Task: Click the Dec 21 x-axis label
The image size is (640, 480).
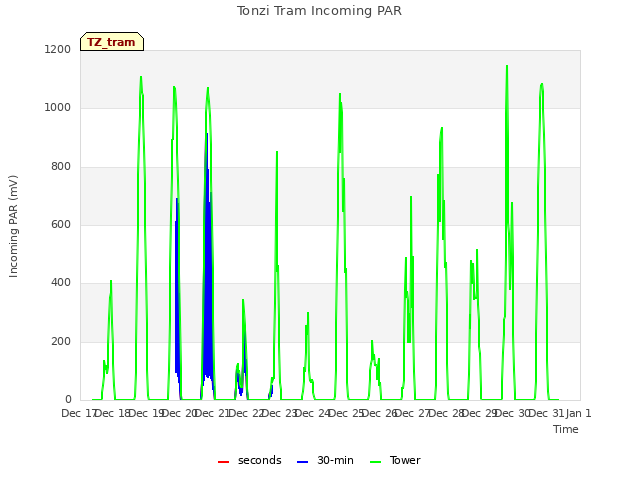Action: coord(212,413)
